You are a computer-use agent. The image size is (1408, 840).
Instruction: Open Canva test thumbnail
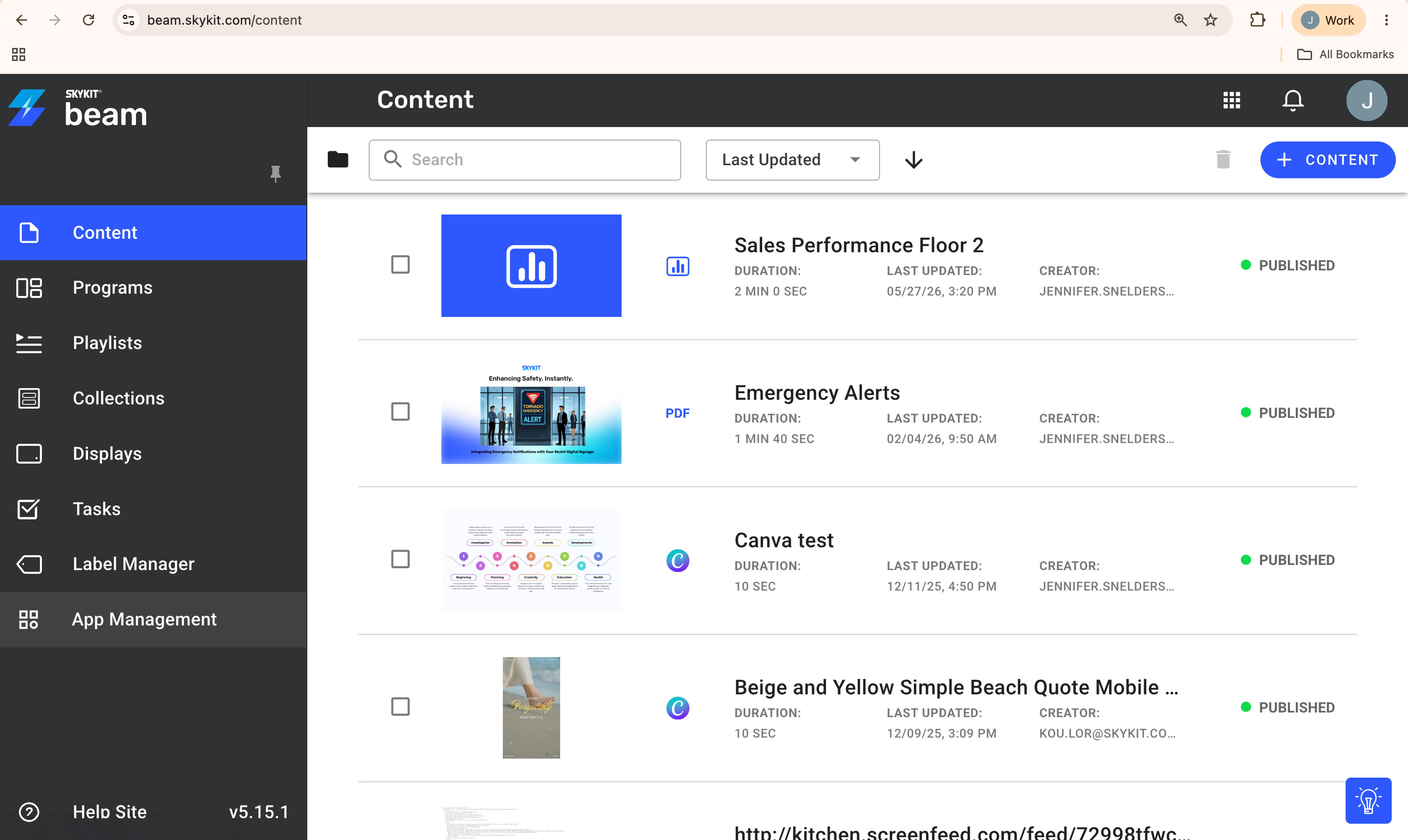click(531, 560)
